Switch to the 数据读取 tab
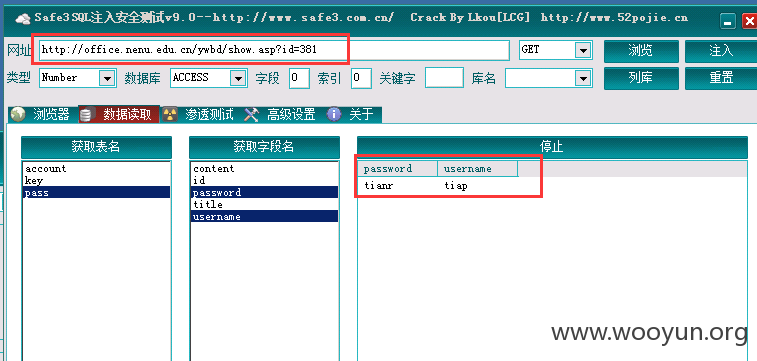Image resolution: width=757 pixels, height=361 pixels. tap(119, 114)
